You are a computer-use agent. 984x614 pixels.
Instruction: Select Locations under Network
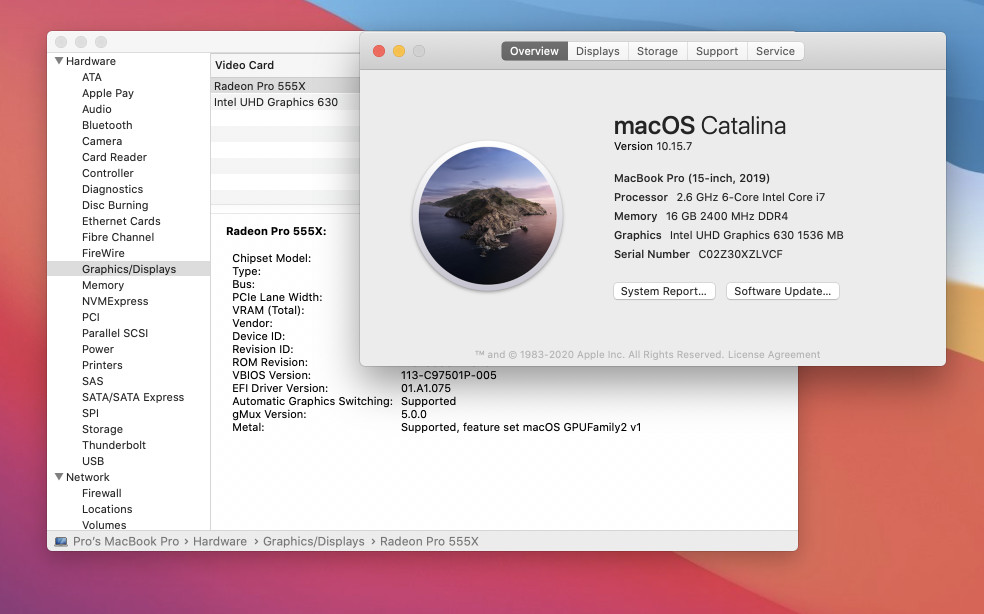107,509
